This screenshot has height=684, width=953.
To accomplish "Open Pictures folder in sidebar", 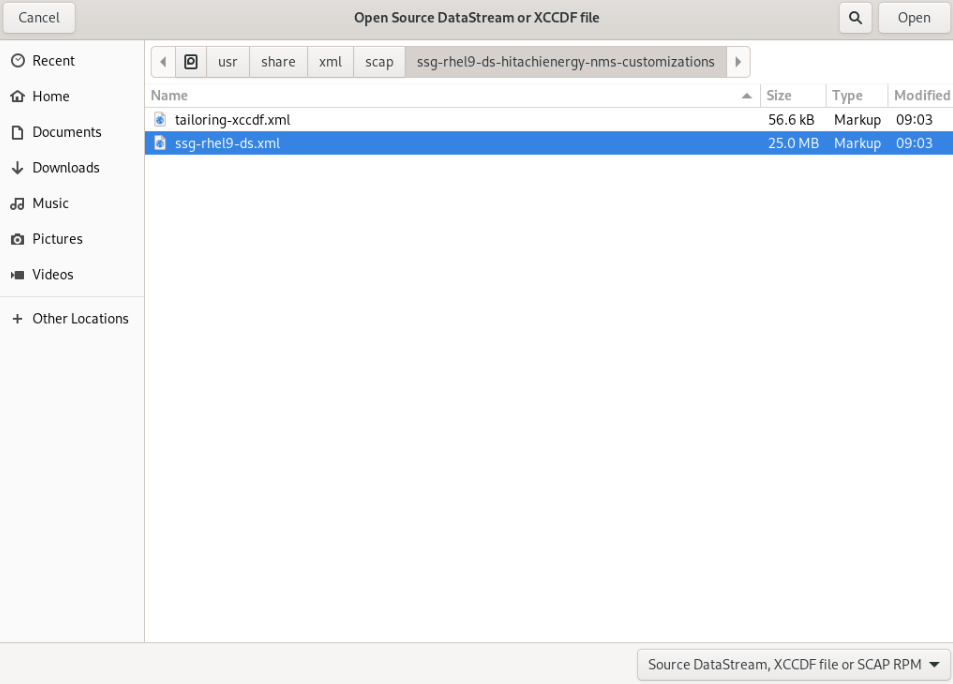I will [x=57, y=239].
